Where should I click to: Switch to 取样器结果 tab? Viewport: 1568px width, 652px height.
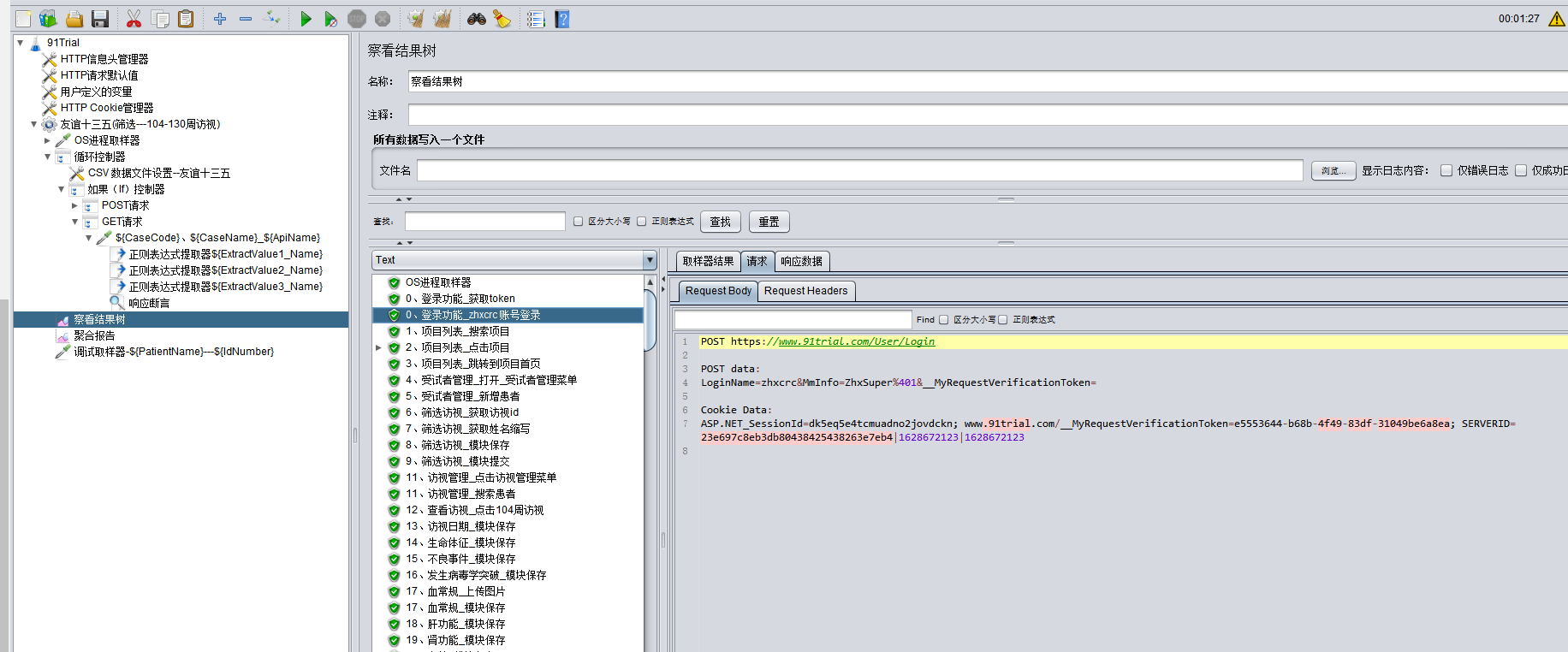point(708,261)
